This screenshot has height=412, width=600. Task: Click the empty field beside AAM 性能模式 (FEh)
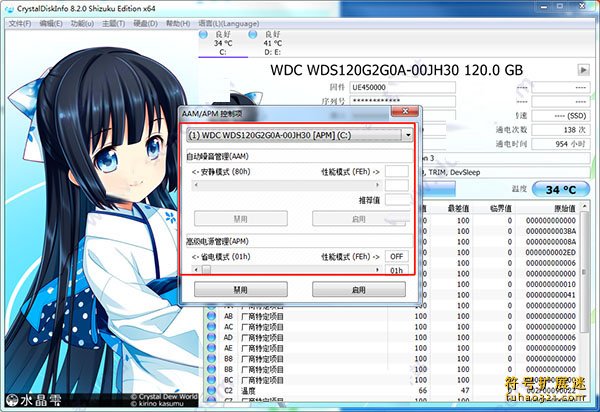coord(396,171)
